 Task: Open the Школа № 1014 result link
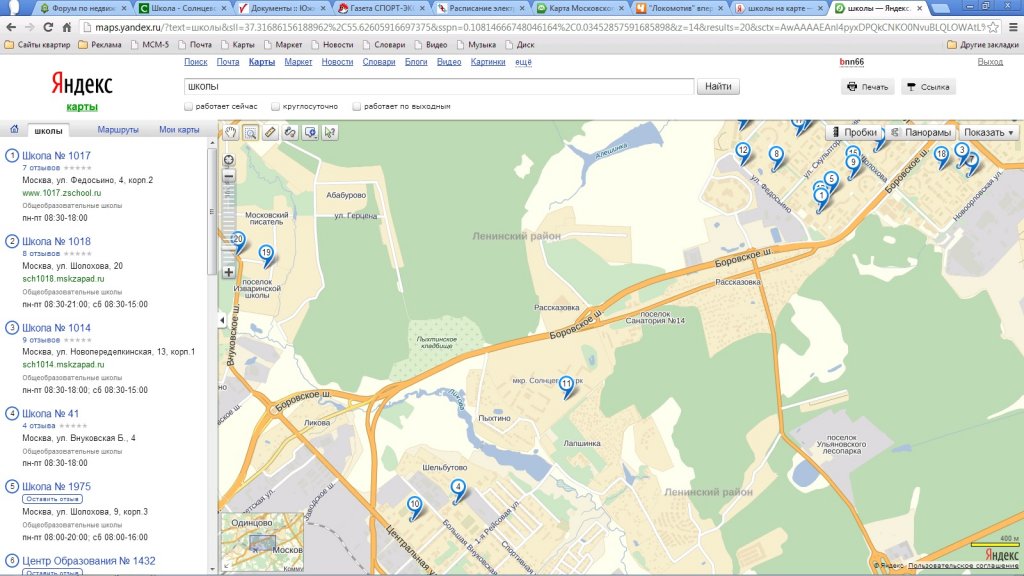coord(56,328)
